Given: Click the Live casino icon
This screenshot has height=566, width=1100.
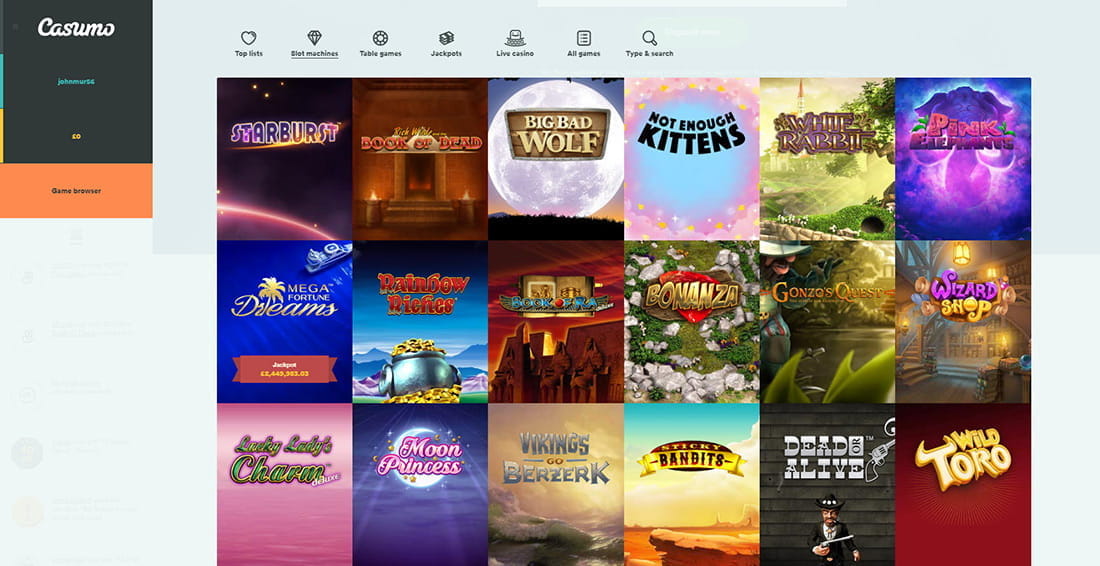Looking at the screenshot, I should 515,38.
